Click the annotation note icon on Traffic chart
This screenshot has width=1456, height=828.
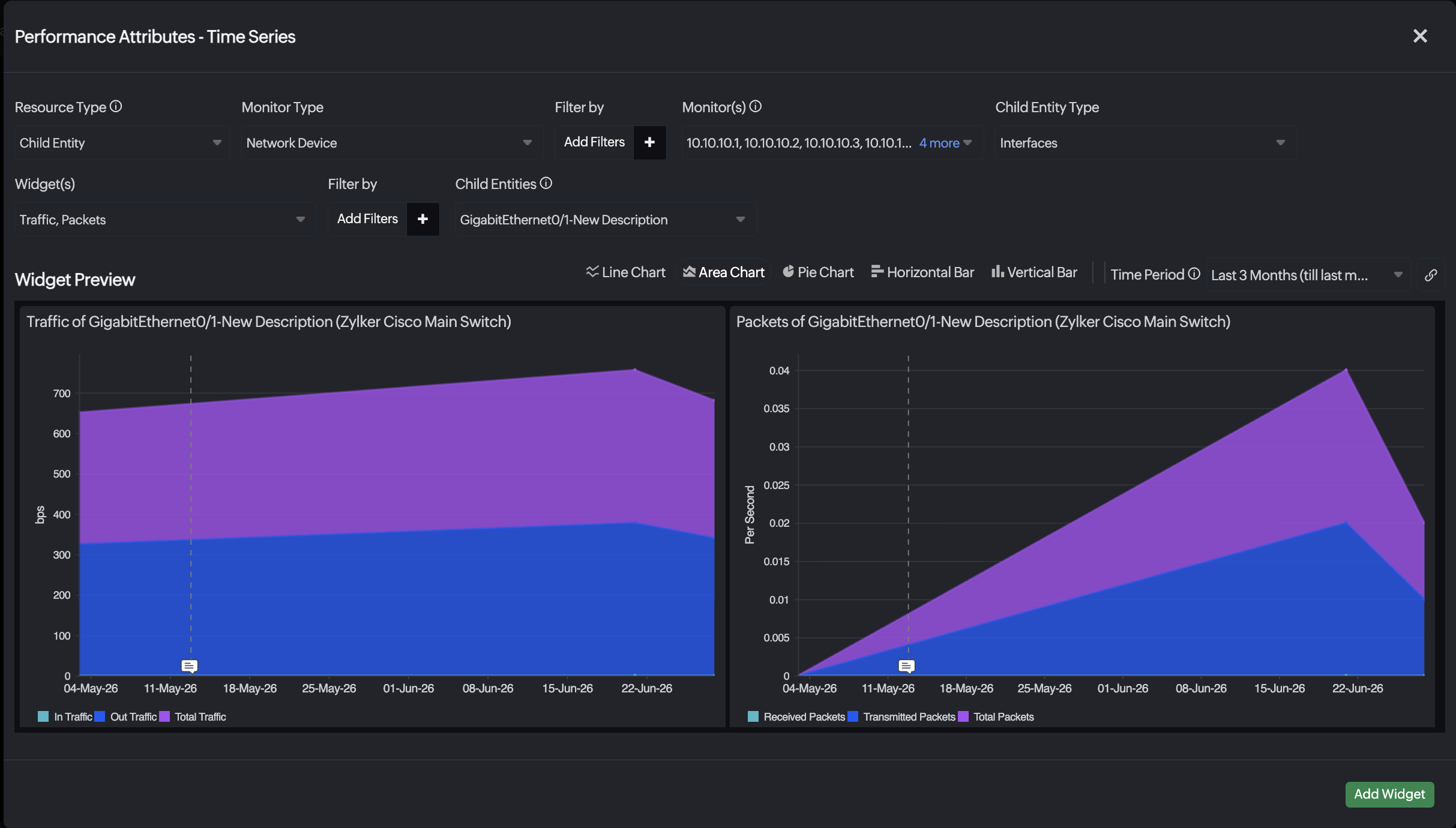(x=190, y=666)
